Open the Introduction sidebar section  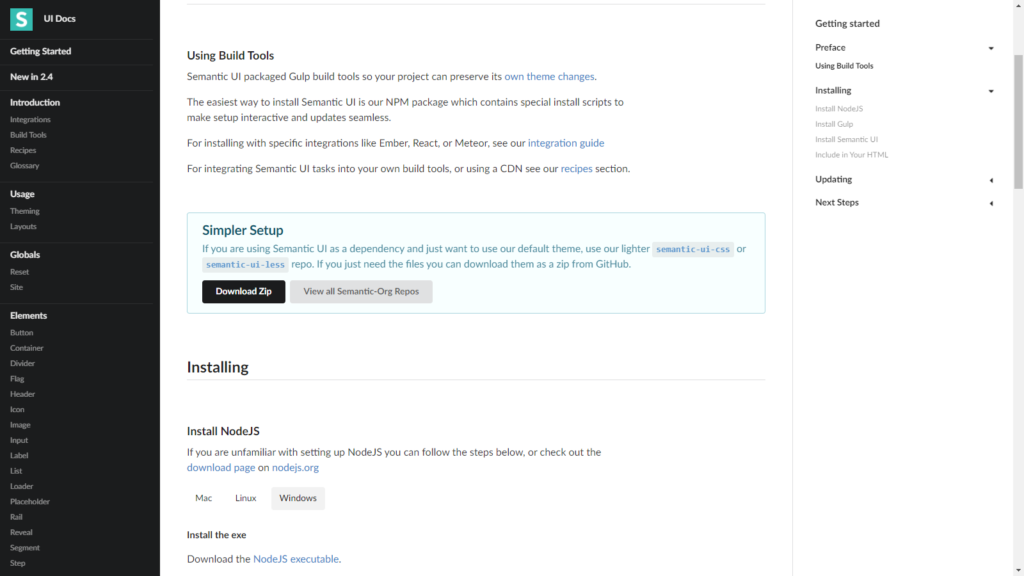click(35, 103)
